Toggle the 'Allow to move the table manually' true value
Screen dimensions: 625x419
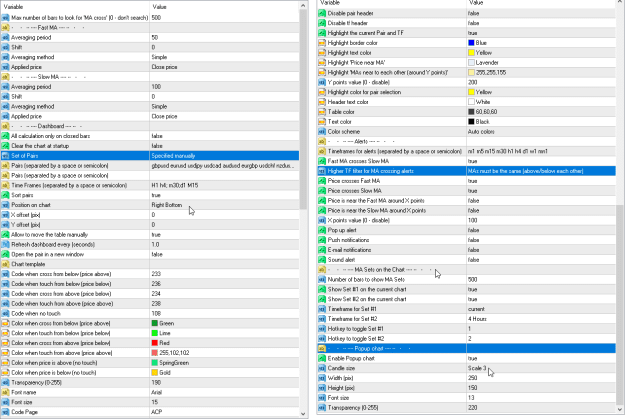tap(156, 234)
